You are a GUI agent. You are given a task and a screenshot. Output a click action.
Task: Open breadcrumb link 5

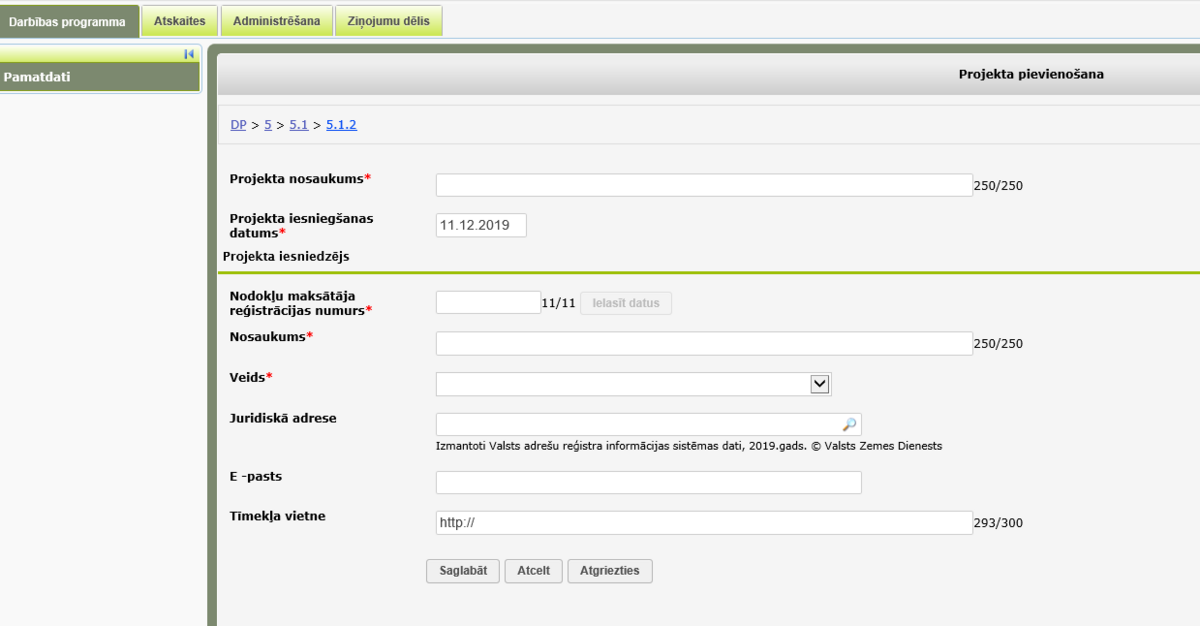pyautogui.click(x=268, y=125)
